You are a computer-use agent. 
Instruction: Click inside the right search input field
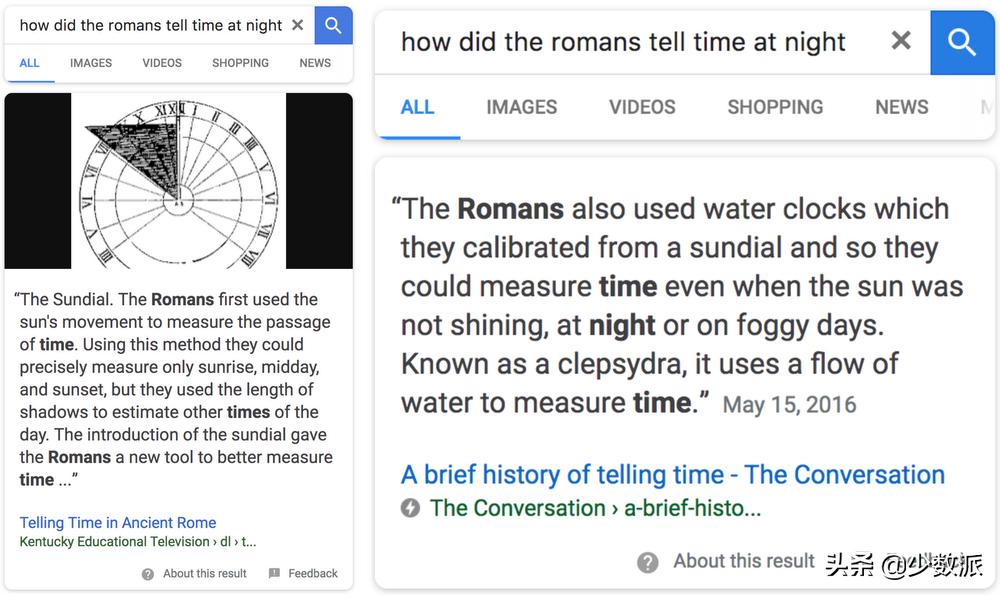[x=620, y=41]
